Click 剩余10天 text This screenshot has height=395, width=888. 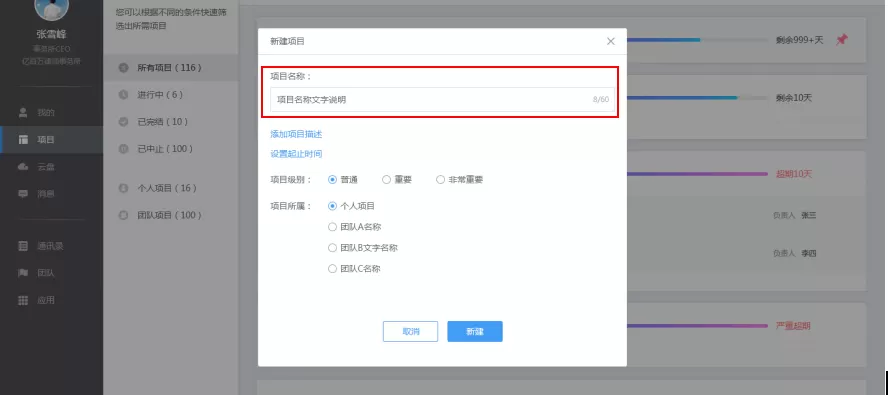click(x=794, y=98)
